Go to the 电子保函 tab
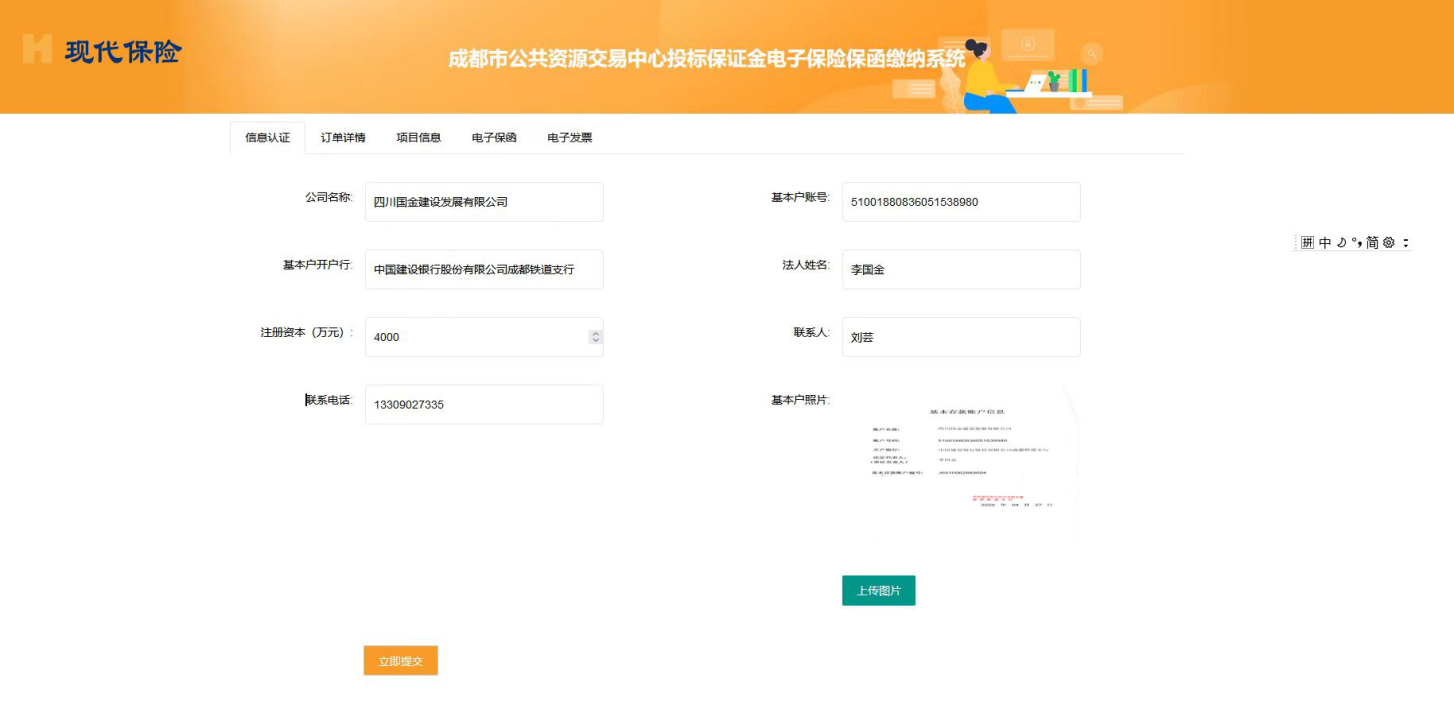The height and width of the screenshot is (705, 1454). (x=494, y=138)
